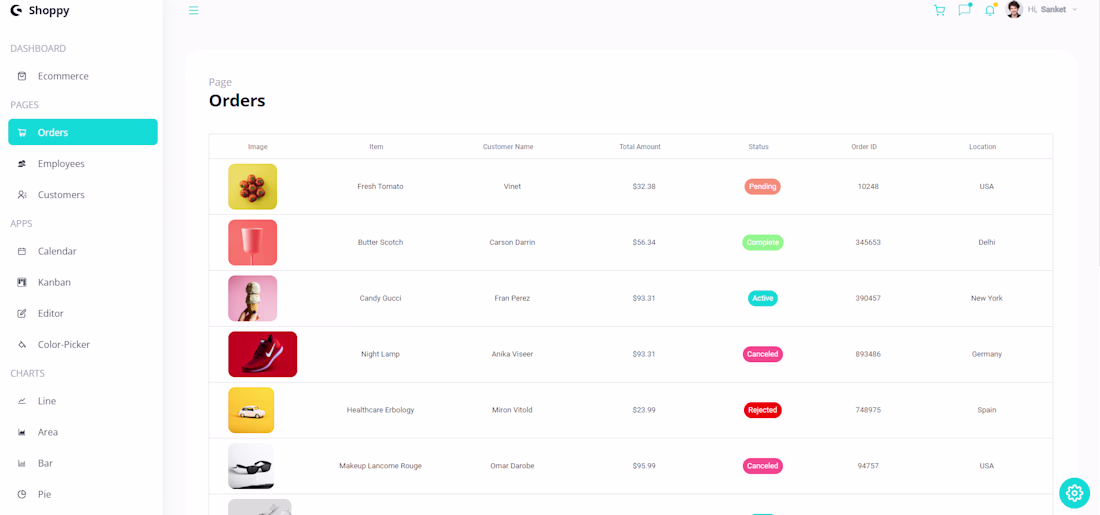Click the Employees icon in sidebar
Image resolution: width=1100 pixels, height=515 pixels.
pyautogui.click(x=22, y=163)
